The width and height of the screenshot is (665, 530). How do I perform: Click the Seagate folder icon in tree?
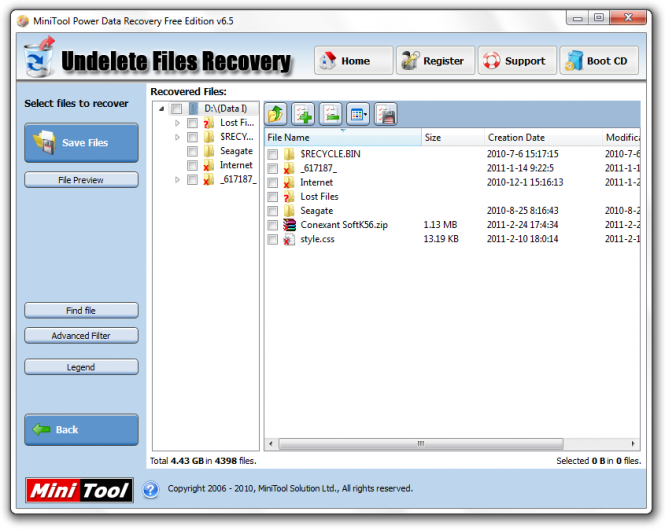208,151
